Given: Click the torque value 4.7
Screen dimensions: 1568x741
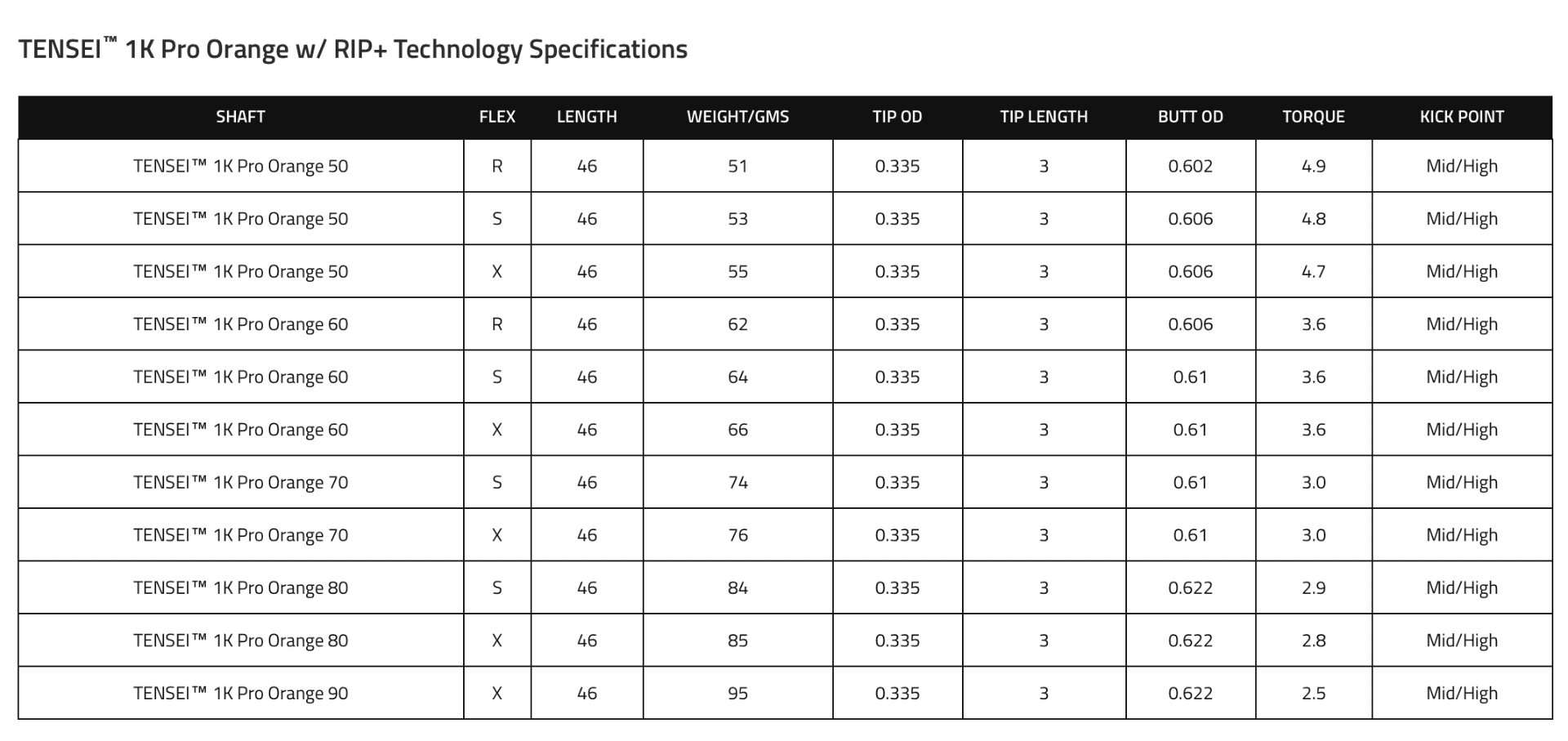Looking at the screenshot, I should pyautogui.click(x=1313, y=271).
